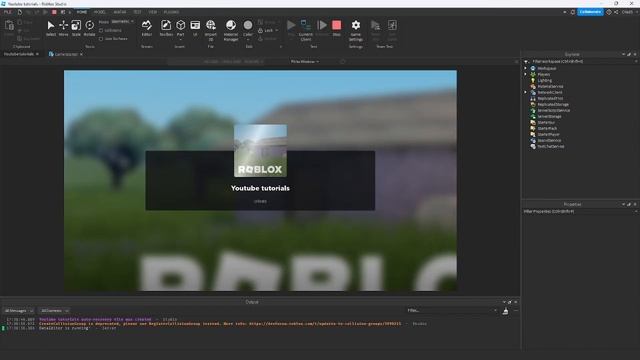This screenshot has height=360, width=640.
Task: Expand the Workspace tree node
Action: (526, 68)
